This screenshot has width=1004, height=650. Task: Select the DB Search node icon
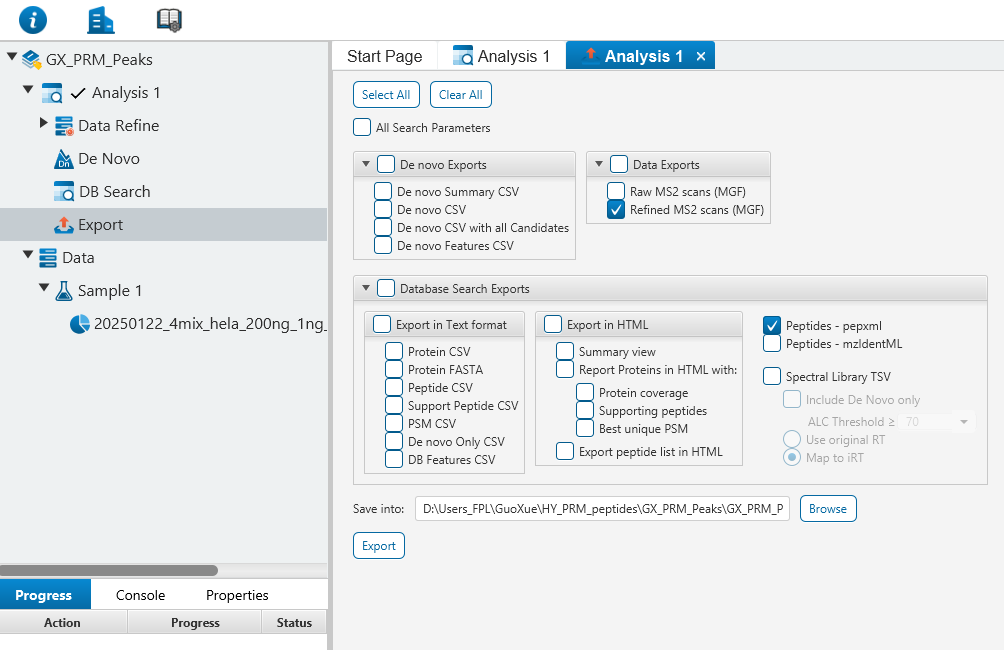[64, 192]
